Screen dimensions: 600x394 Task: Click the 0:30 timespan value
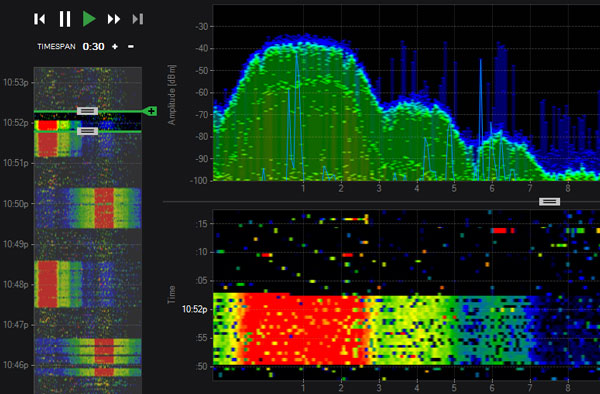(93, 47)
